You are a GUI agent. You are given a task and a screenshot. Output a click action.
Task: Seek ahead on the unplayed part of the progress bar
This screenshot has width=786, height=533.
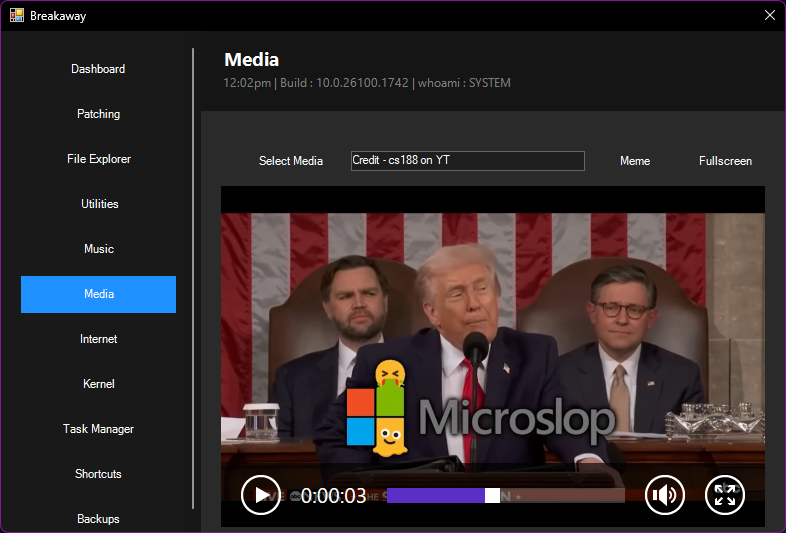(562, 495)
